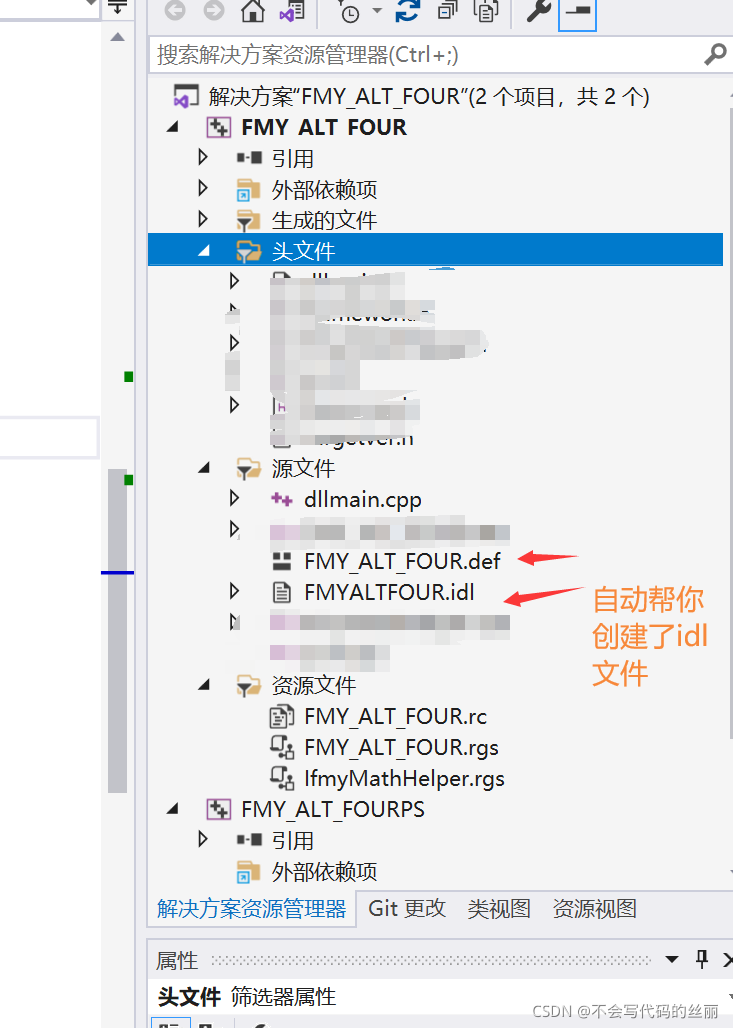Click the pending changes filter clock icon
Image resolution: width=733 pixels, height=1028 pixels.
click(x=349, y=12)
